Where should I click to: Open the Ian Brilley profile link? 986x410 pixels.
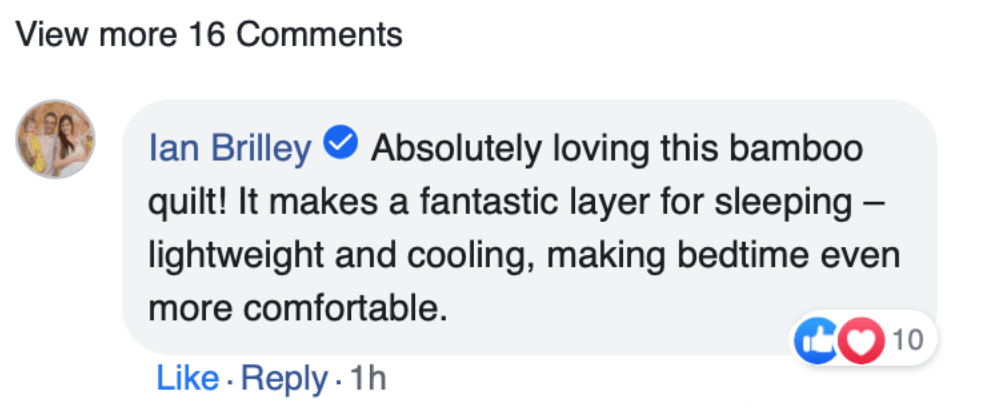230,148
